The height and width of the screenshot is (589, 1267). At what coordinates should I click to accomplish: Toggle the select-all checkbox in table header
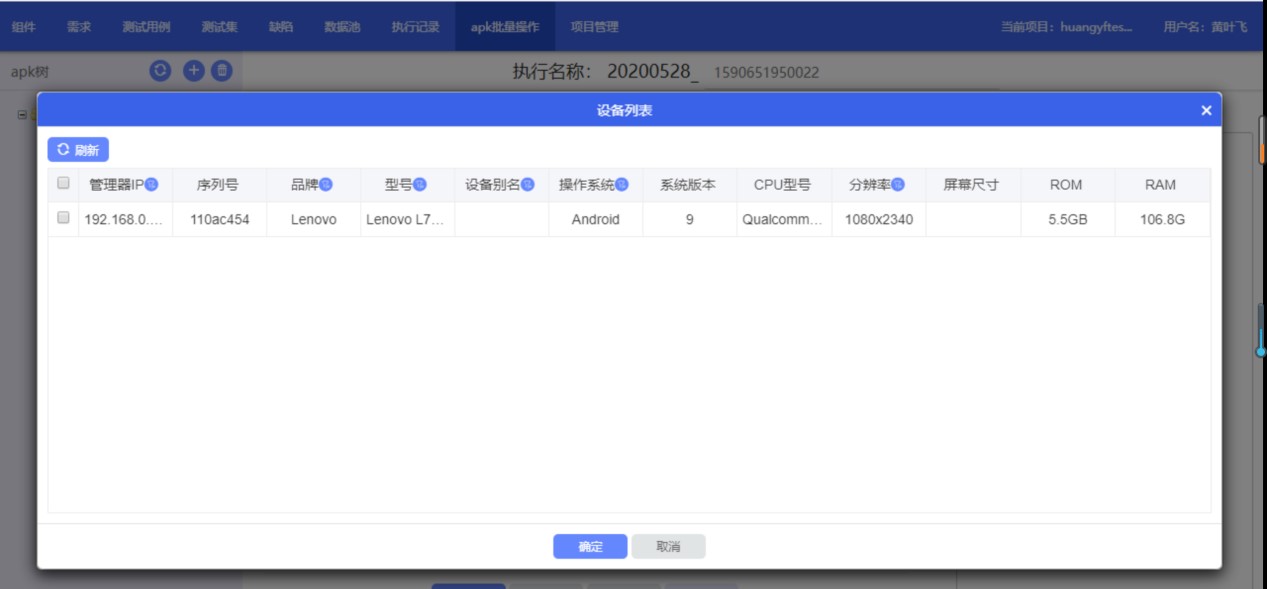tap(64, 184)
